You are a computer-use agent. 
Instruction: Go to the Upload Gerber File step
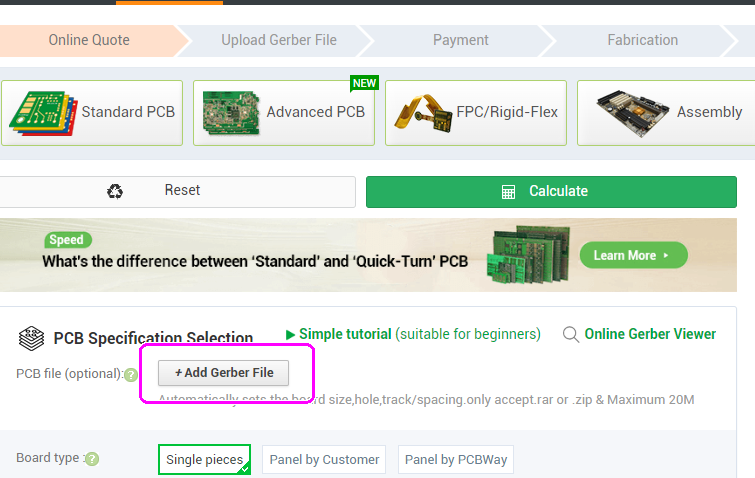click(x=279, y=40)
